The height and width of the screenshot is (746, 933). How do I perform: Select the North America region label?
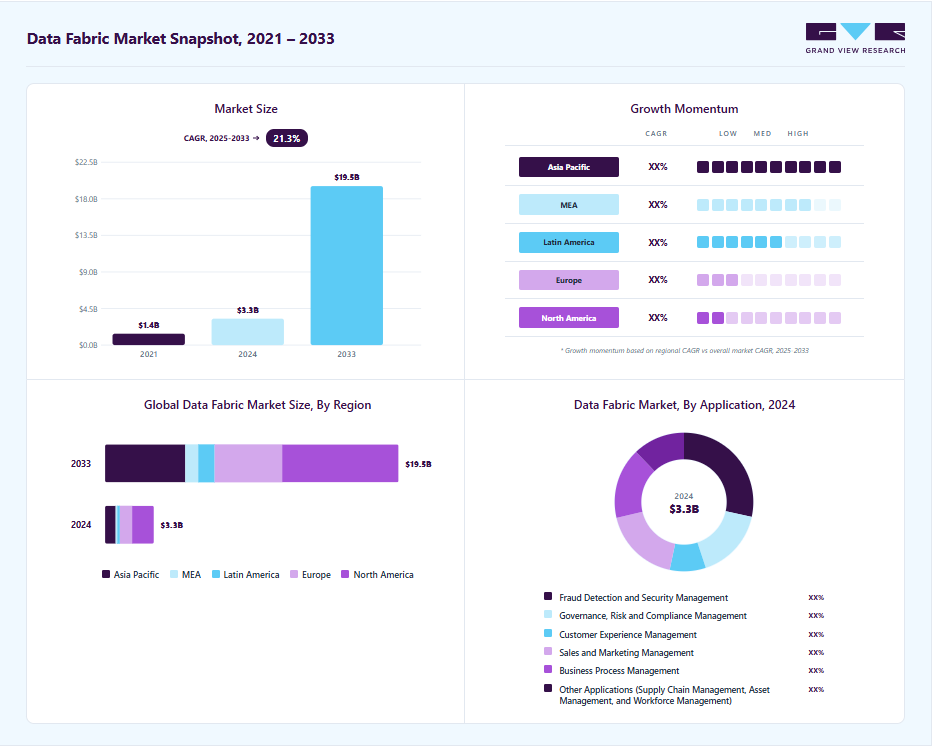click(568, 318)
